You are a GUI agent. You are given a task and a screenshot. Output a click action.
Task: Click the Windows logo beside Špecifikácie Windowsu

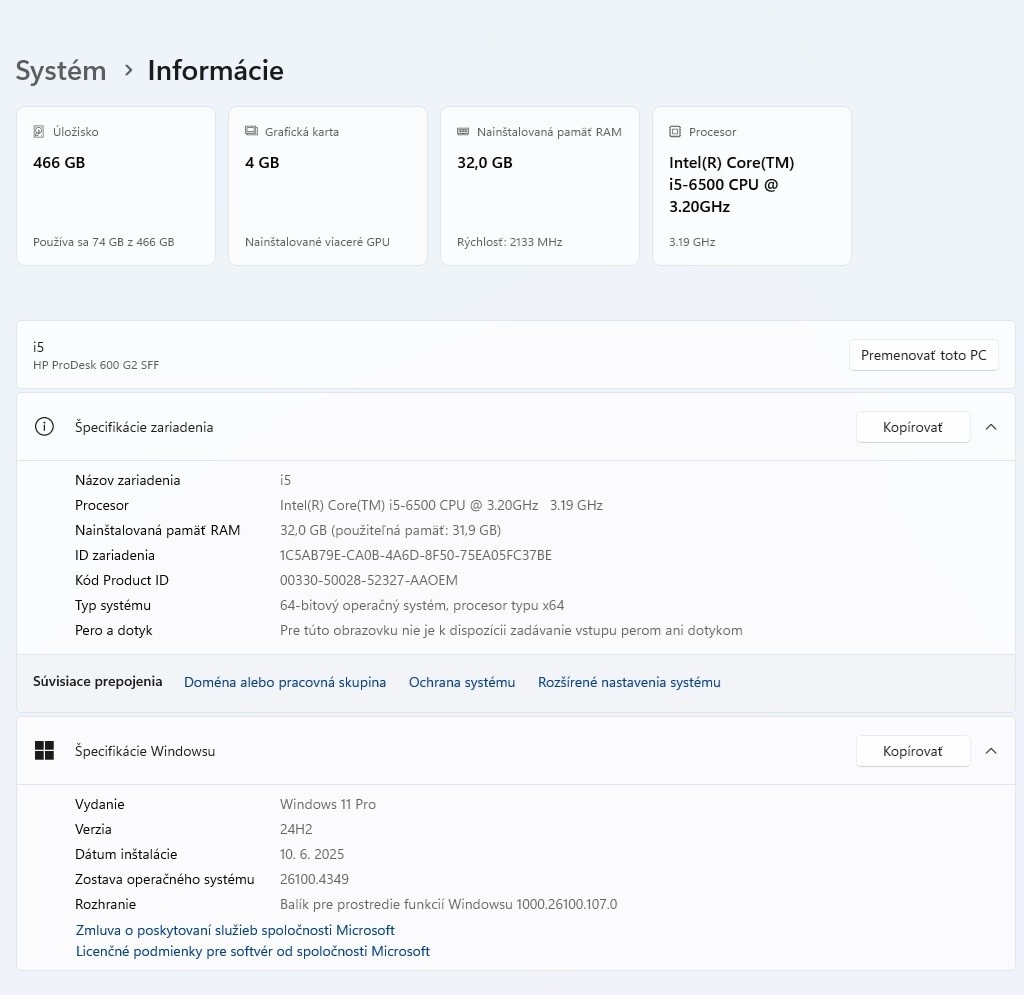pos(44,751)
